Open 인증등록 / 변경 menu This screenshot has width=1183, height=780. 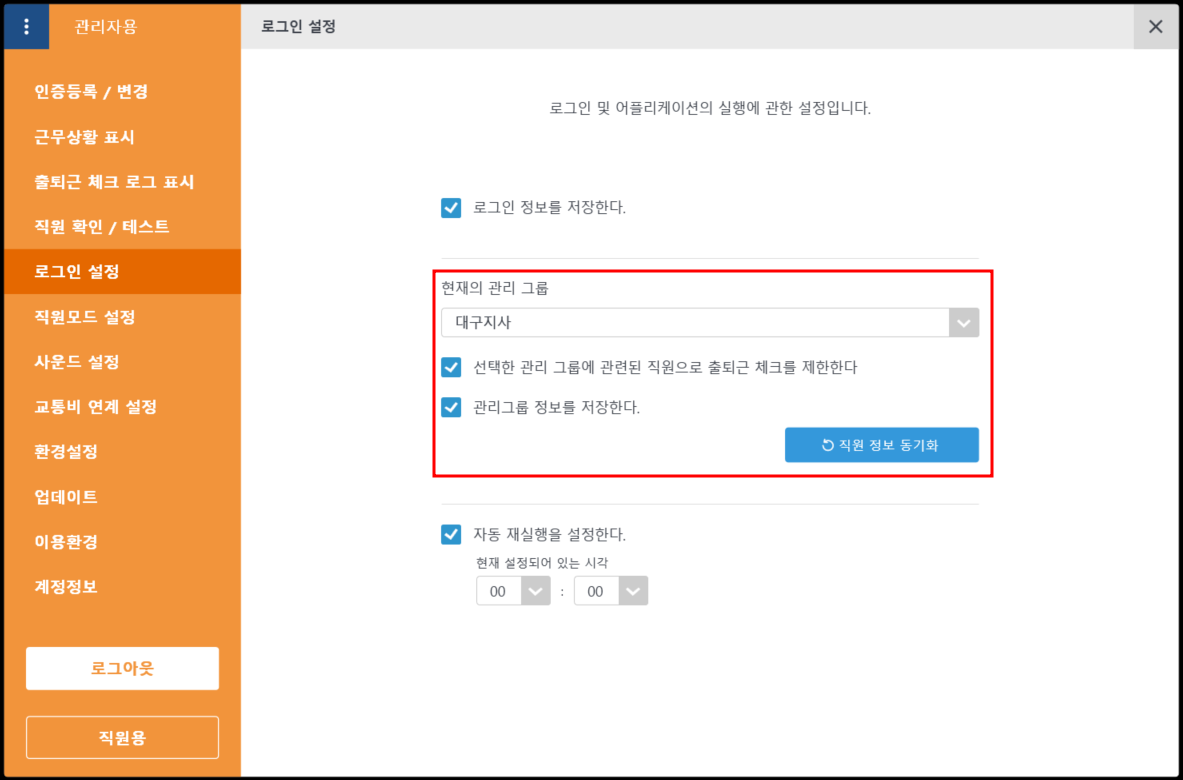tap(91, 92)
